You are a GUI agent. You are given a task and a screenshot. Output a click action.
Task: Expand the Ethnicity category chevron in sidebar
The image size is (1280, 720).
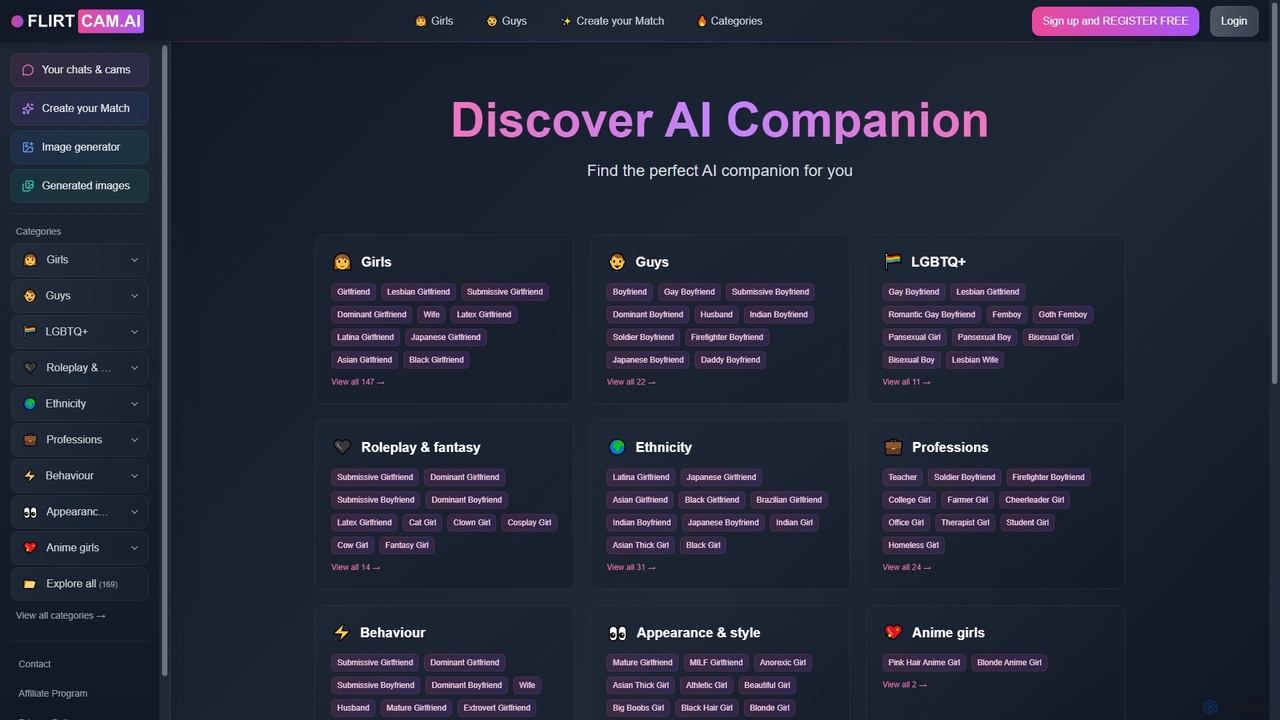click(134, 404)
